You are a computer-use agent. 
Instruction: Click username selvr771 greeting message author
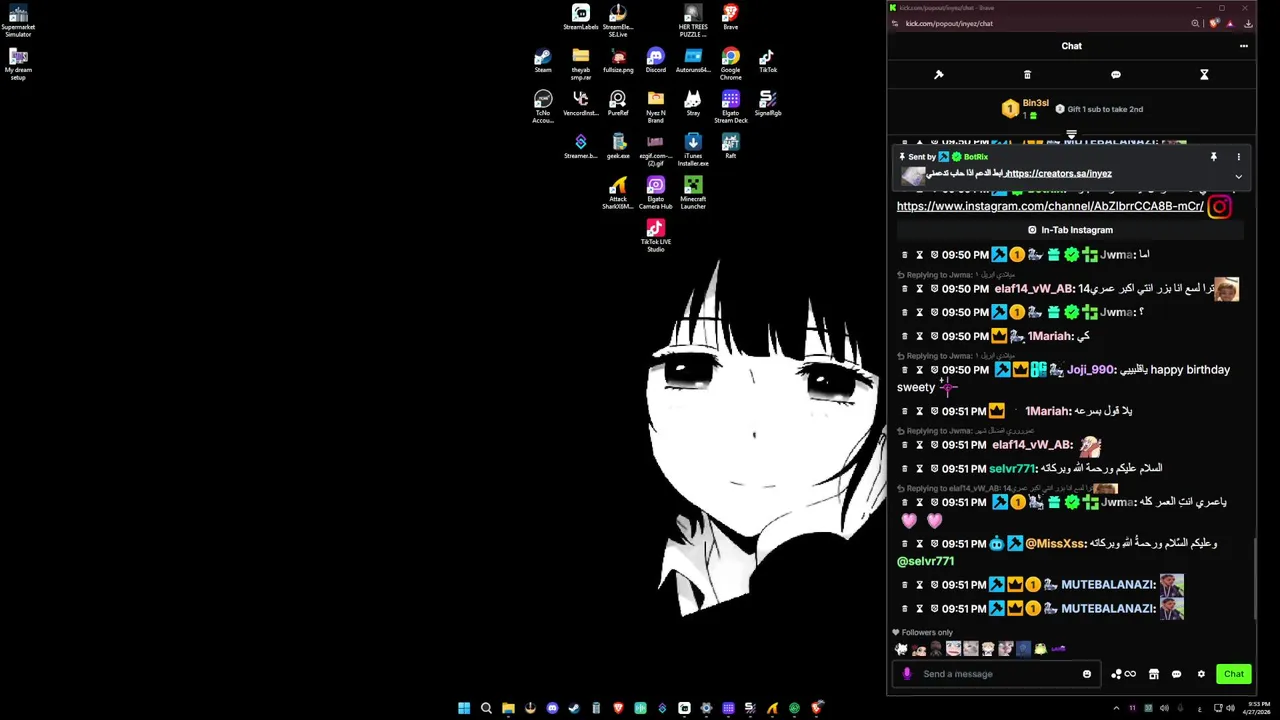click(1012, 469)
